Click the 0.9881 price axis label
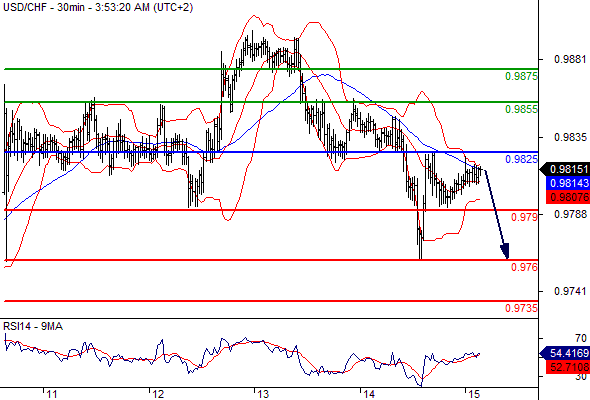Image resolution: width=590 pixels, height=400 pixels. 570,59
